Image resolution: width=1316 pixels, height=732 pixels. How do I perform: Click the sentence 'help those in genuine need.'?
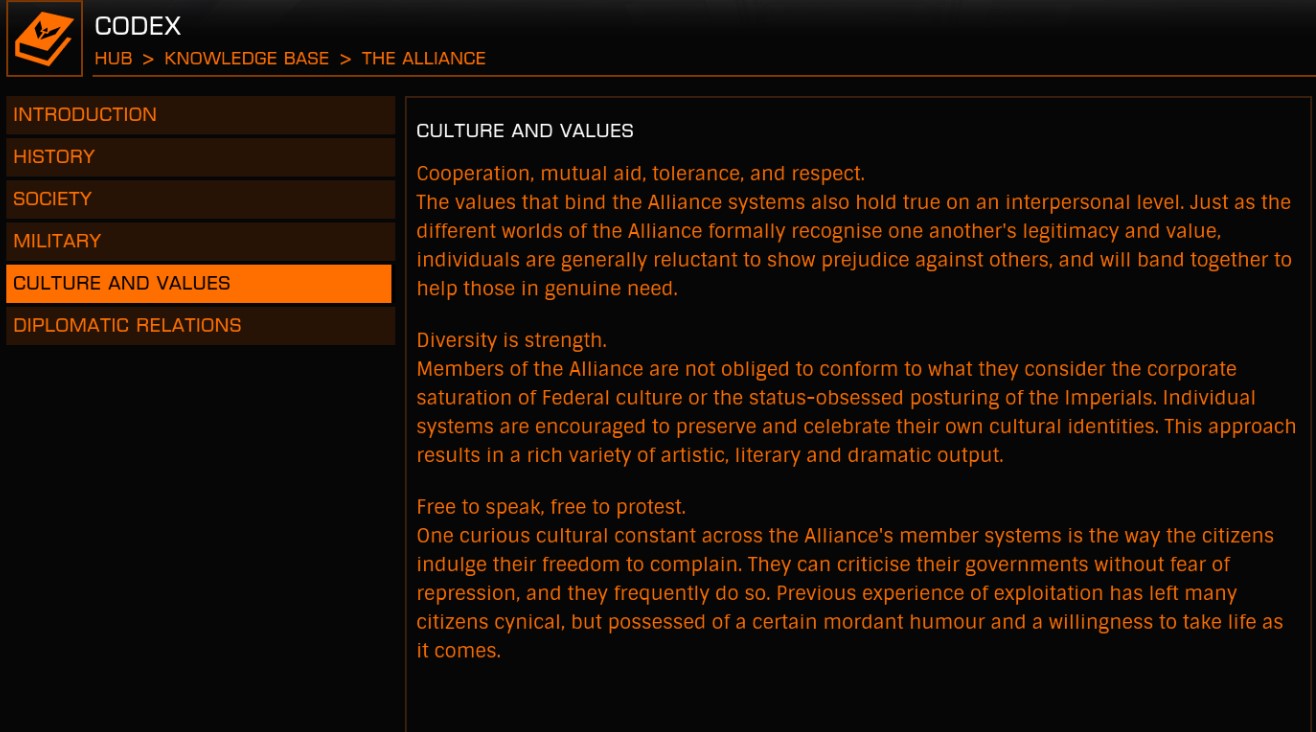tap(547, 289)
